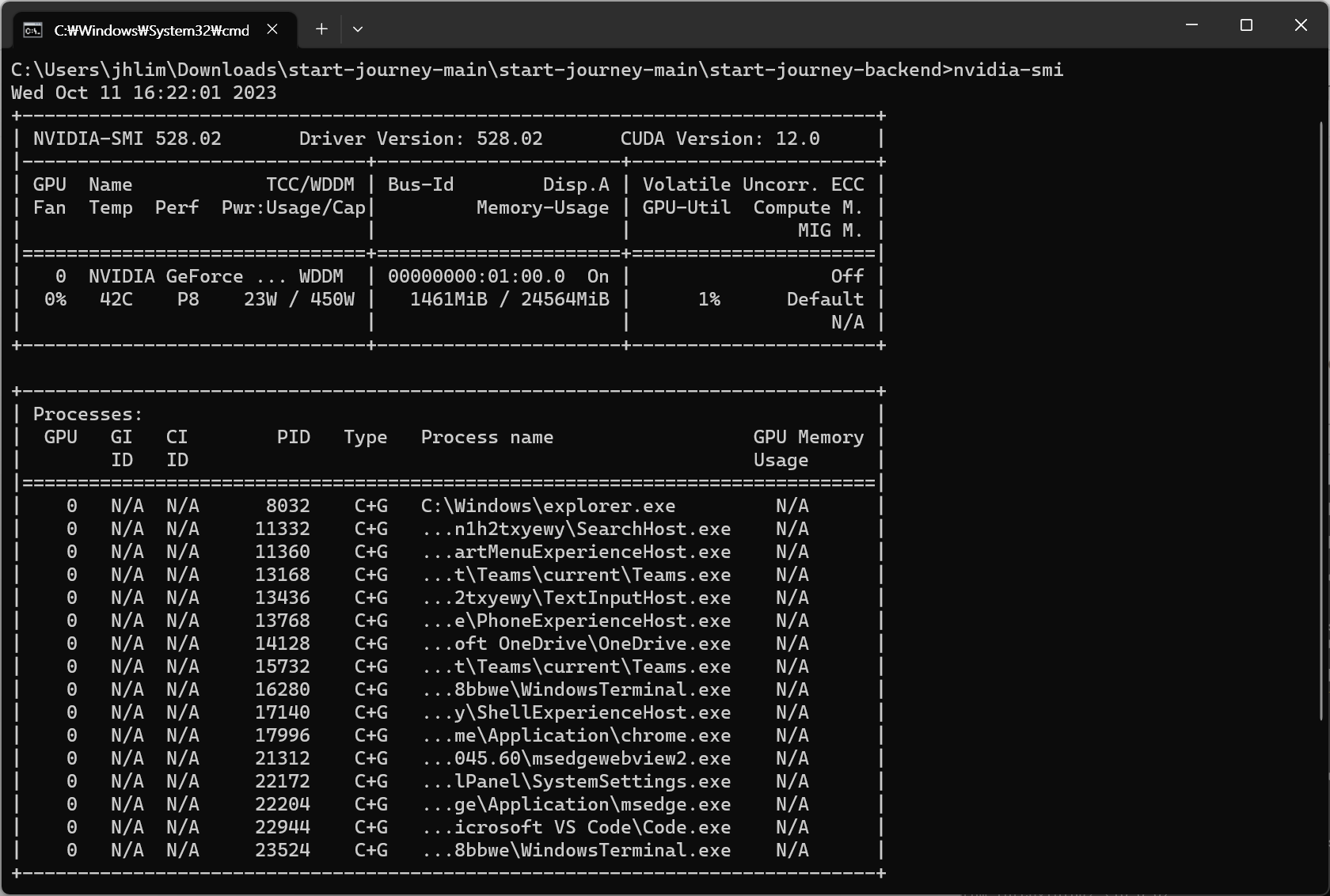
Task: Click PID 22944
Action: point(283,827)
